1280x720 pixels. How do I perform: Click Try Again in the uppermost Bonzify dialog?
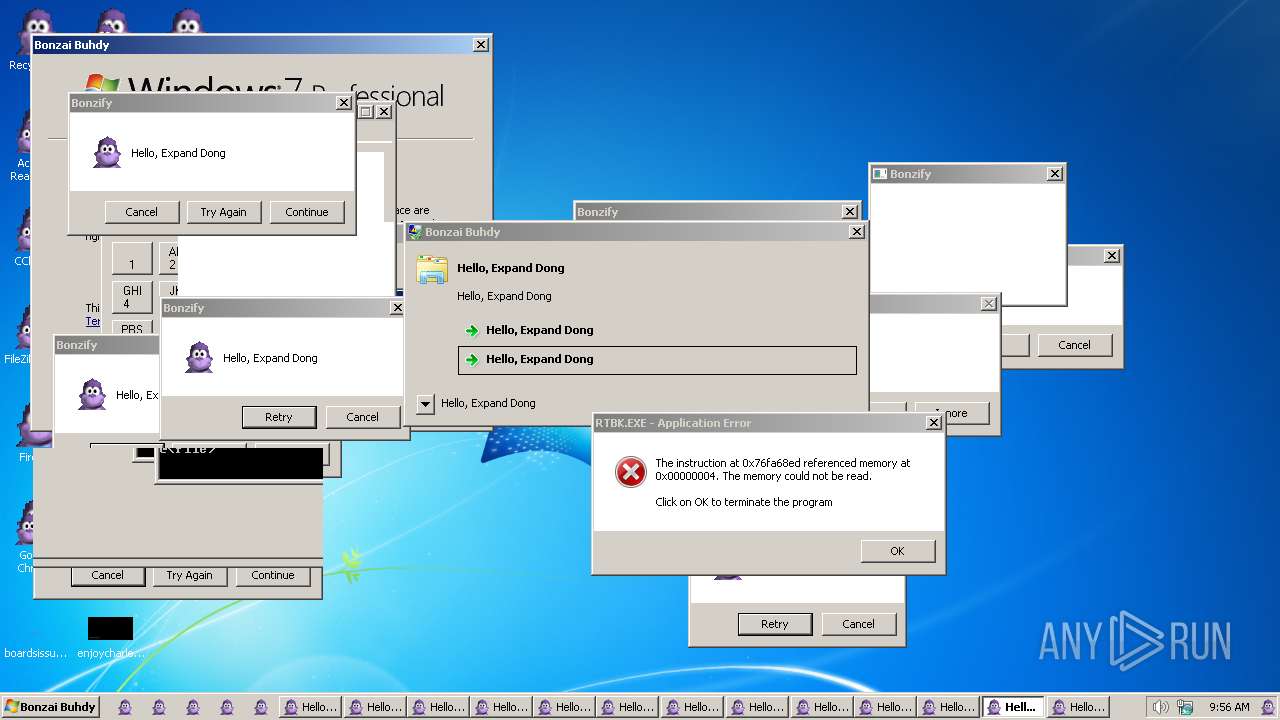(x=223, y=212)
